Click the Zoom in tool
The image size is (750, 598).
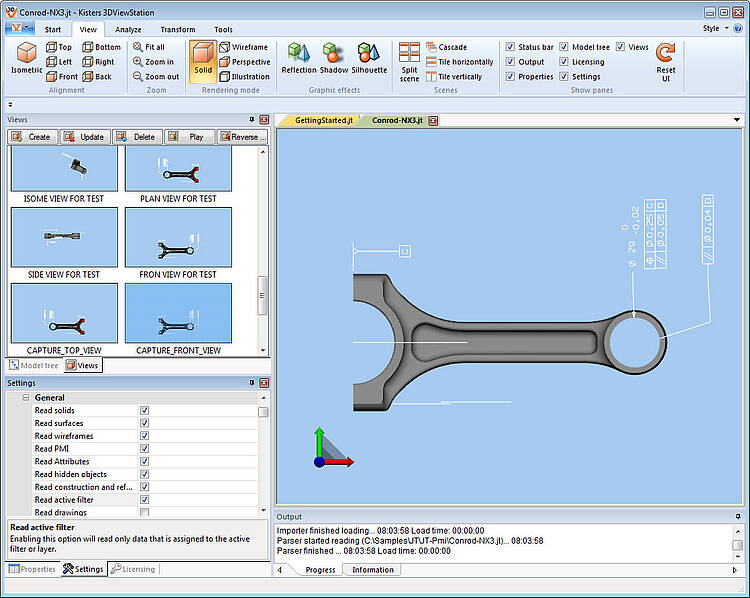153,62
